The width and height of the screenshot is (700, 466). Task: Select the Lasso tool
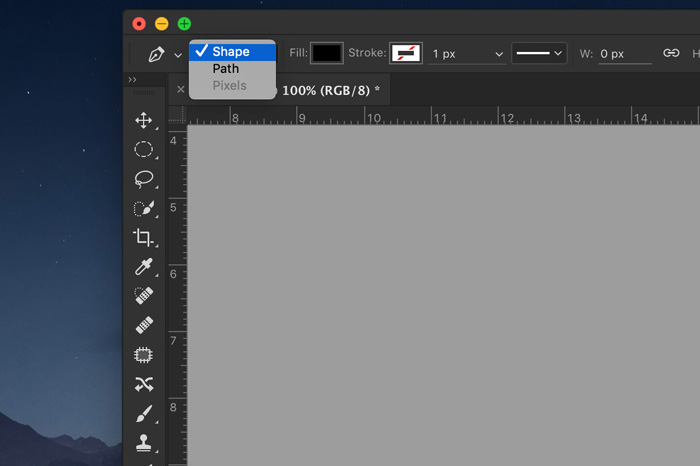(x=143, y=179)
